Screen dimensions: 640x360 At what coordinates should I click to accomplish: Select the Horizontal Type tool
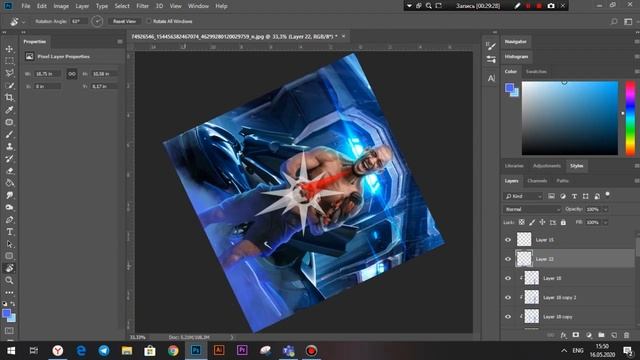pos(9,232)
